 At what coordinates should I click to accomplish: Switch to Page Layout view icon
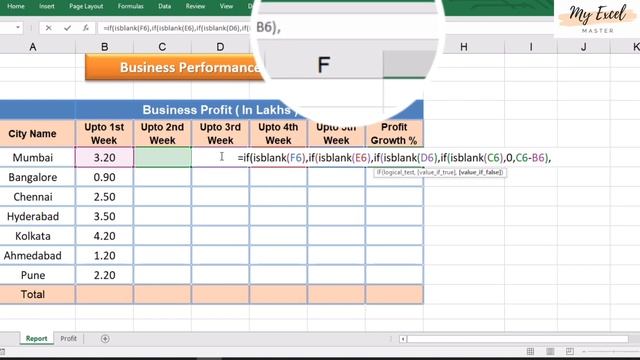pos(550,351)
